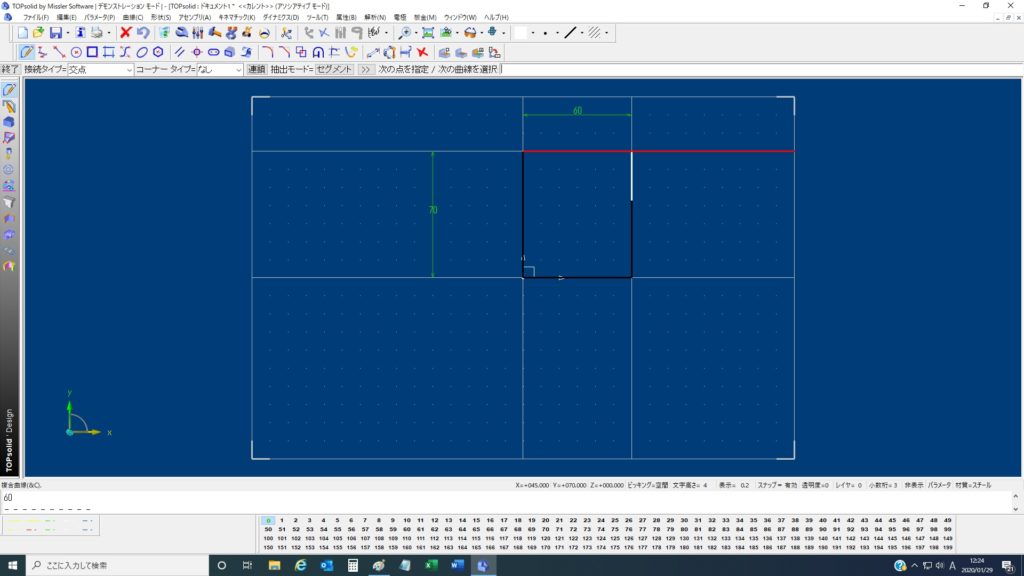Click the セグメント extraction mode button
The height and width of the screenshot is (576, 1024).
334,69
